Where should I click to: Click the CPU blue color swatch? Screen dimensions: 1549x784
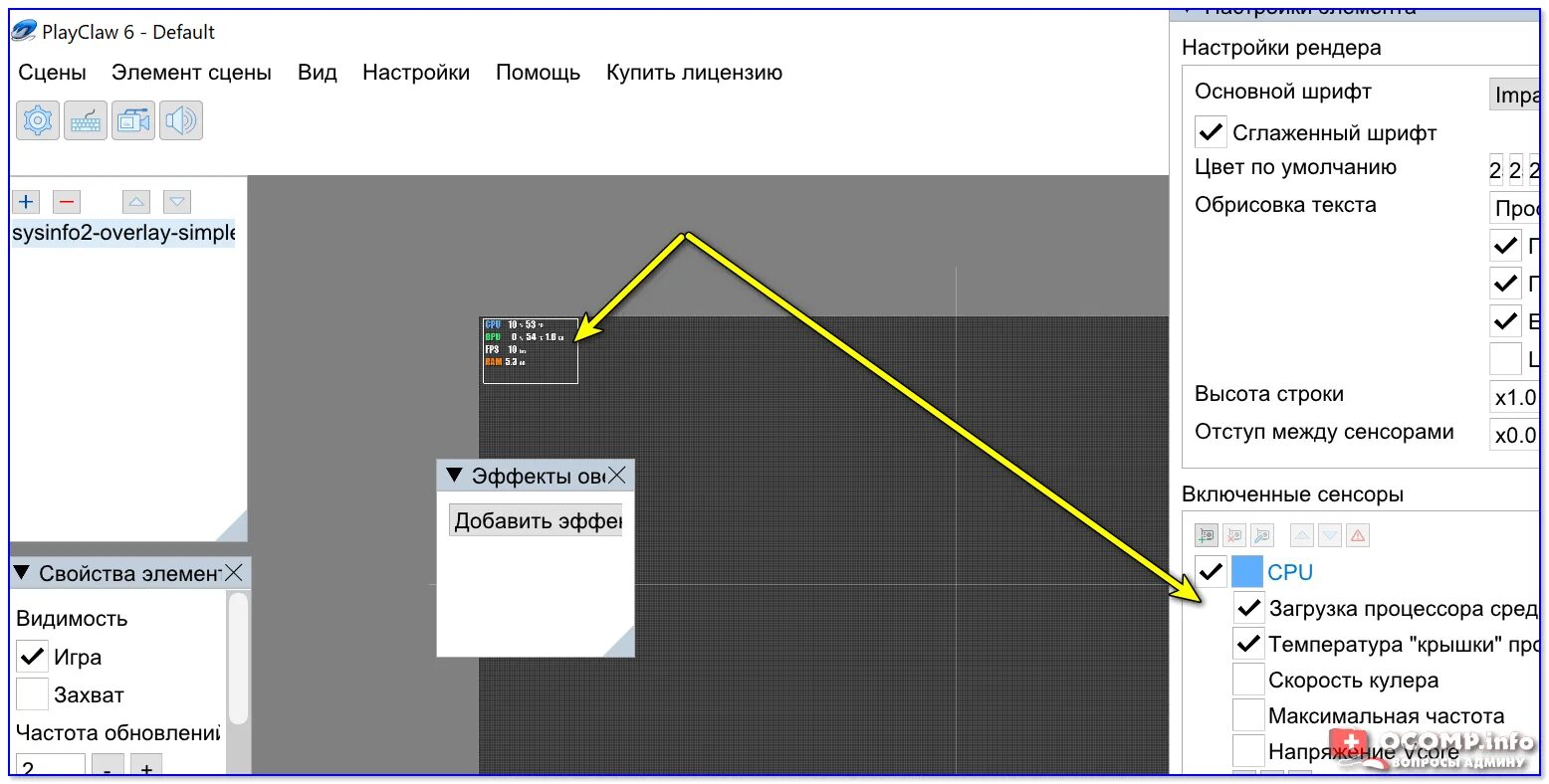click(1247, 572)
